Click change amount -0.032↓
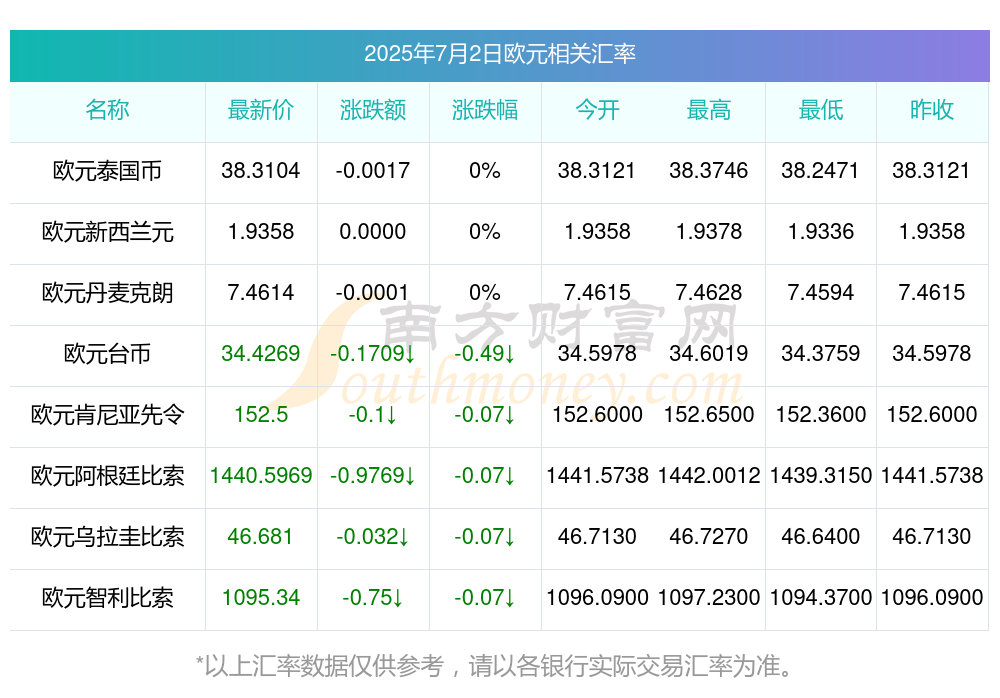 373,536
